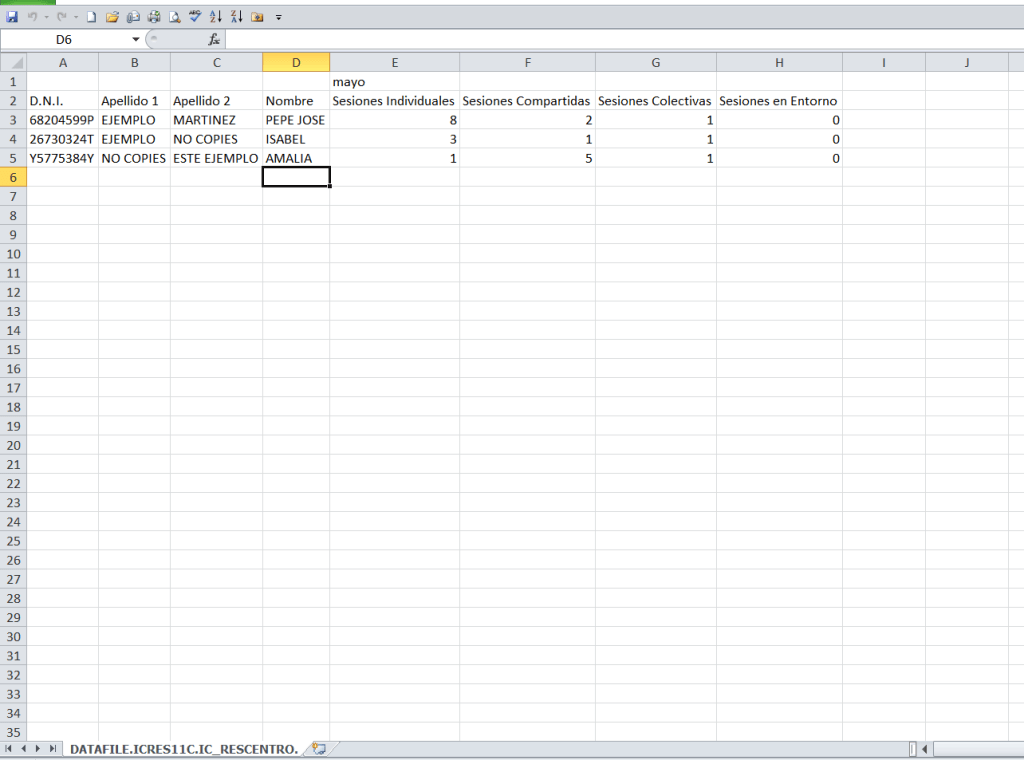Sort Z to A descending

point(236,17)
